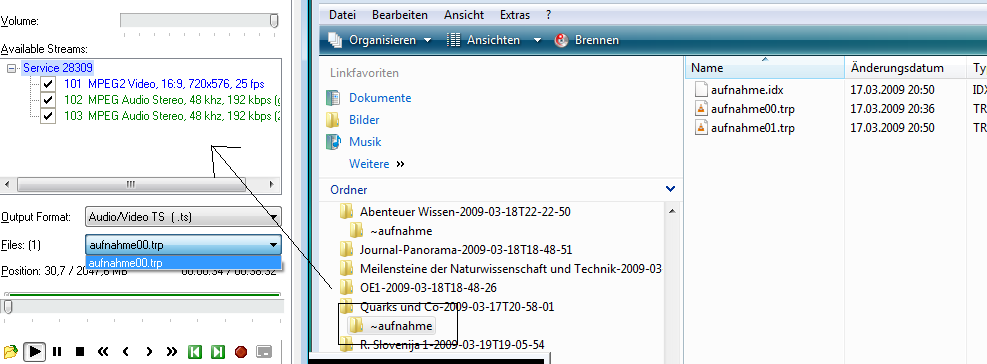Jump to next marker green icon
The height and width of the screenshot is (364, 987).
coord(218,352)
